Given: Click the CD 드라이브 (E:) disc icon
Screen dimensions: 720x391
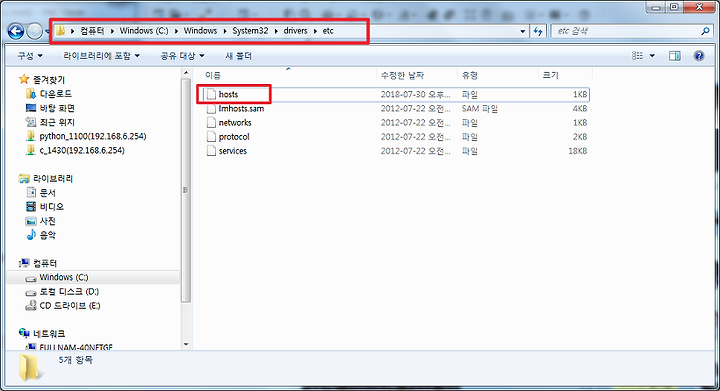Looking at the screenshot, I should pyautogui.click(x=31, y=306).
